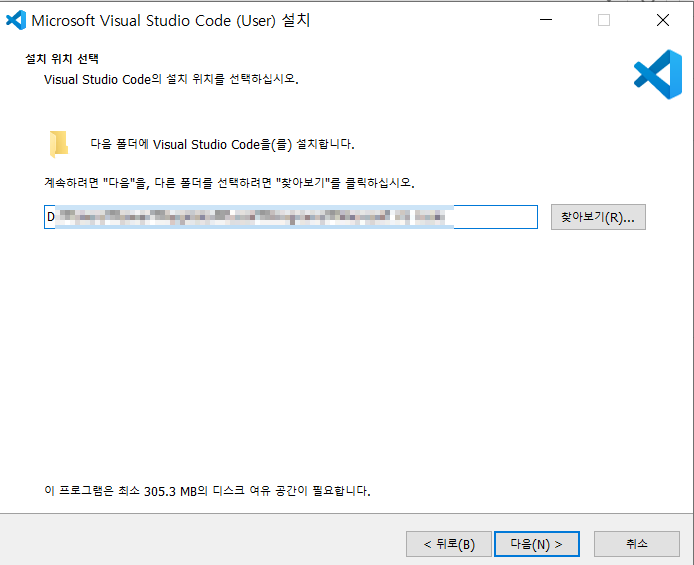Cancel setup with the 취소 button
Image resolution: width=694 pixels, height=565 pixels.
636,544
